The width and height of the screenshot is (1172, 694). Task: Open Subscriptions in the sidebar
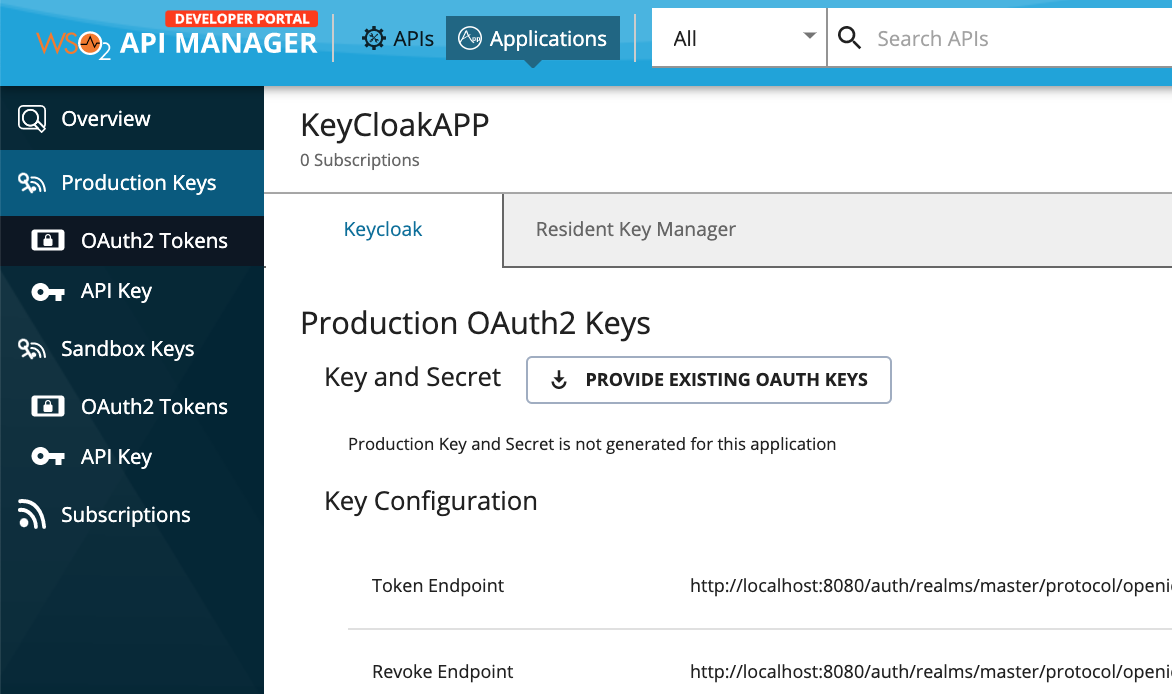(x=132, y=515)
